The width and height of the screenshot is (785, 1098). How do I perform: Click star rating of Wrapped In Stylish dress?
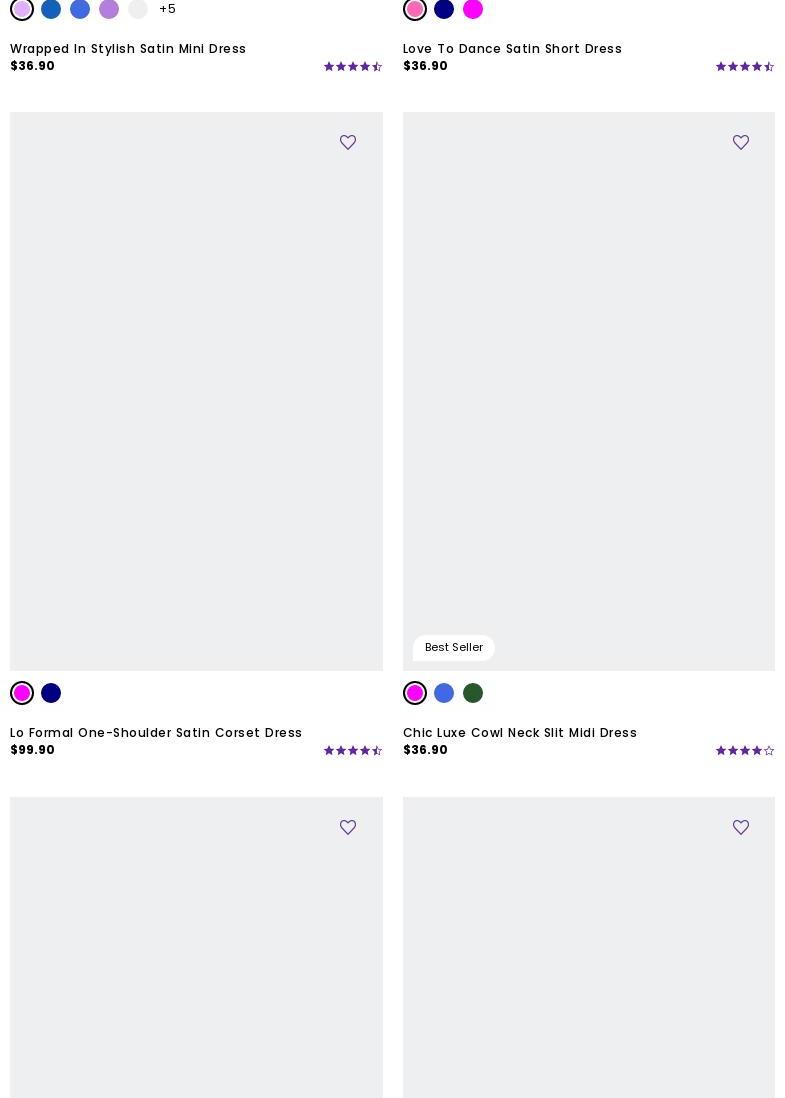(353, 67)
